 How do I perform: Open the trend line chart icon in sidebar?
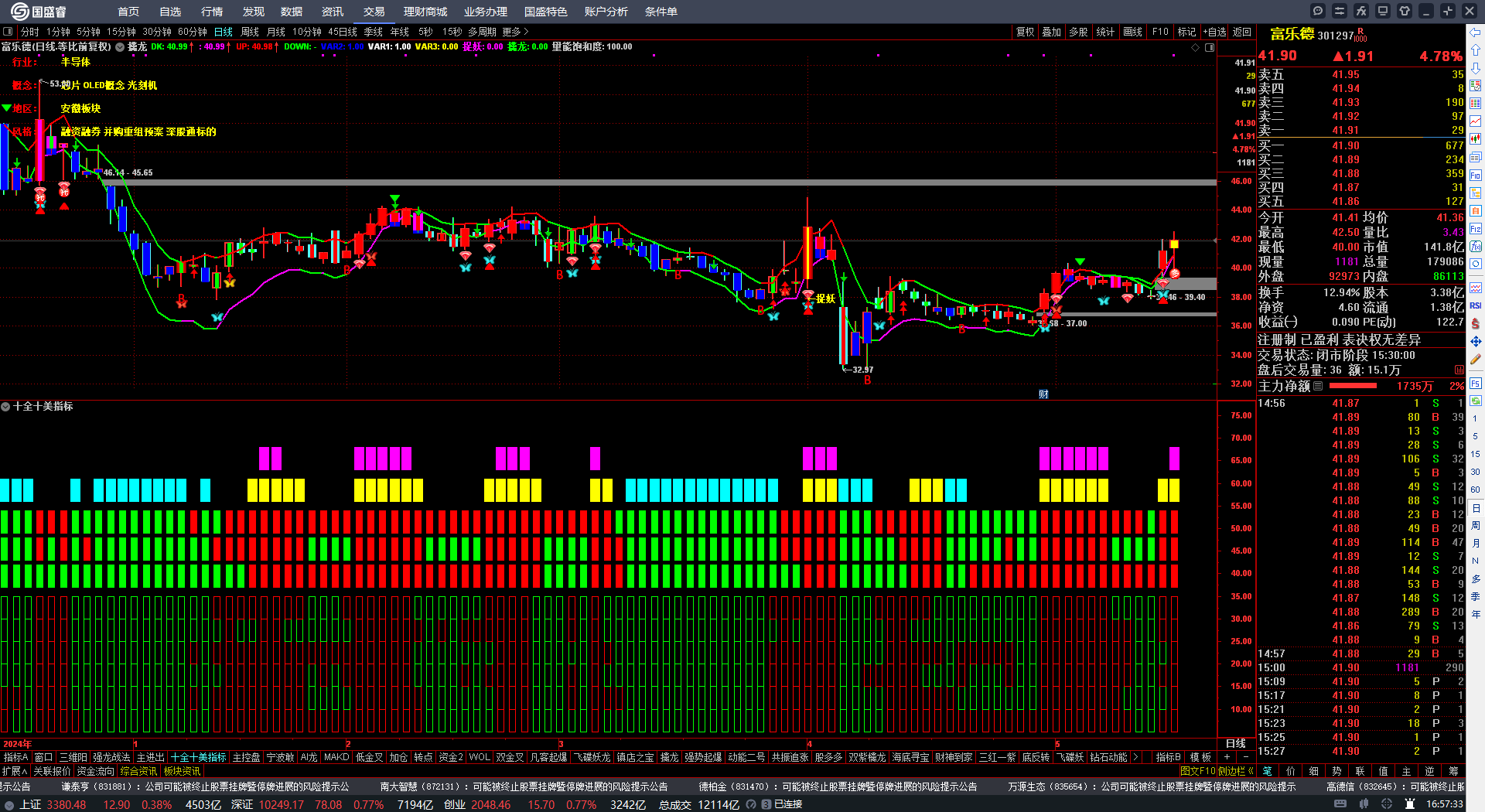(1476, 121)
